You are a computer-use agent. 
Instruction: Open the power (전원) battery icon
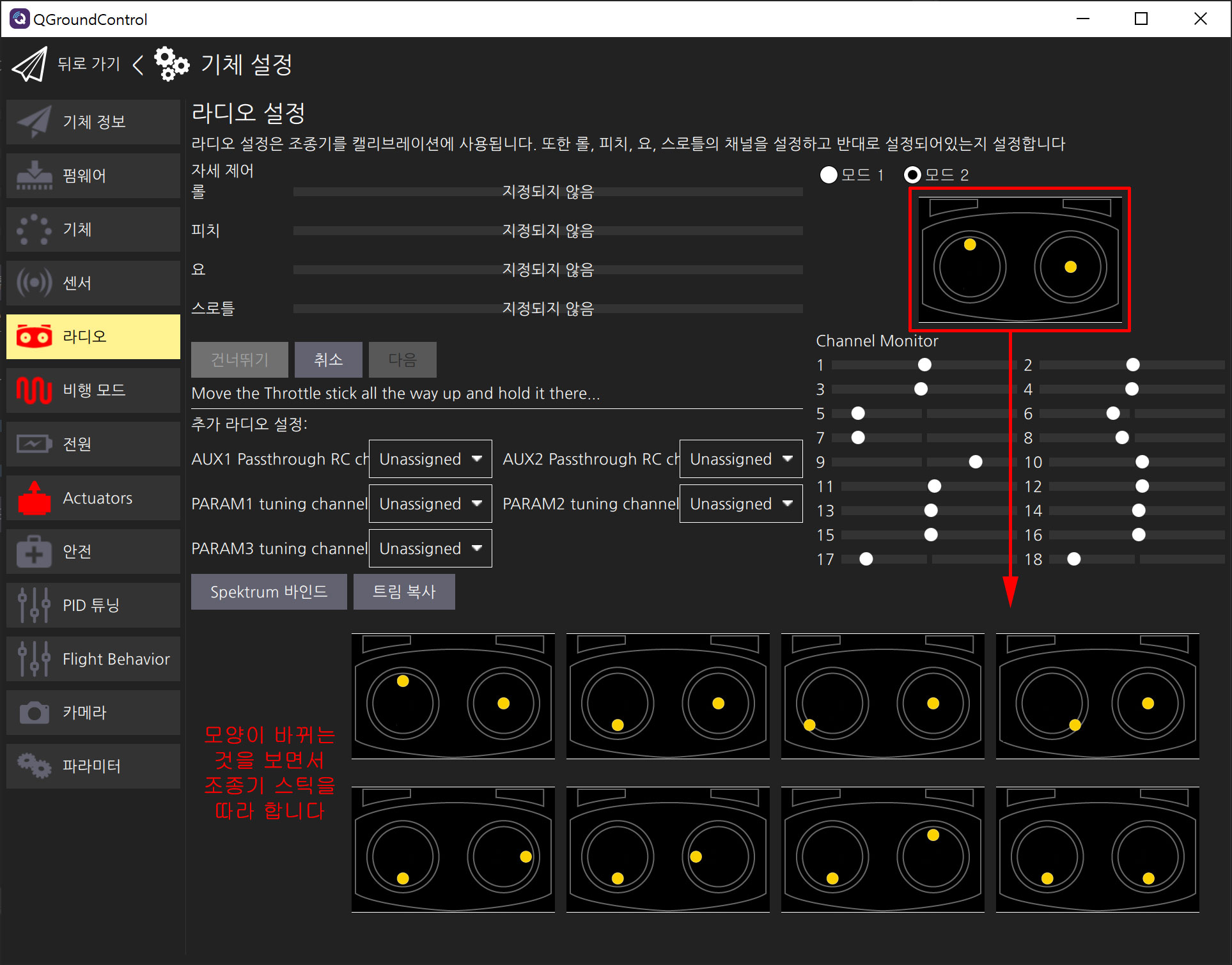pyautogui.click(x=35, y=444)
